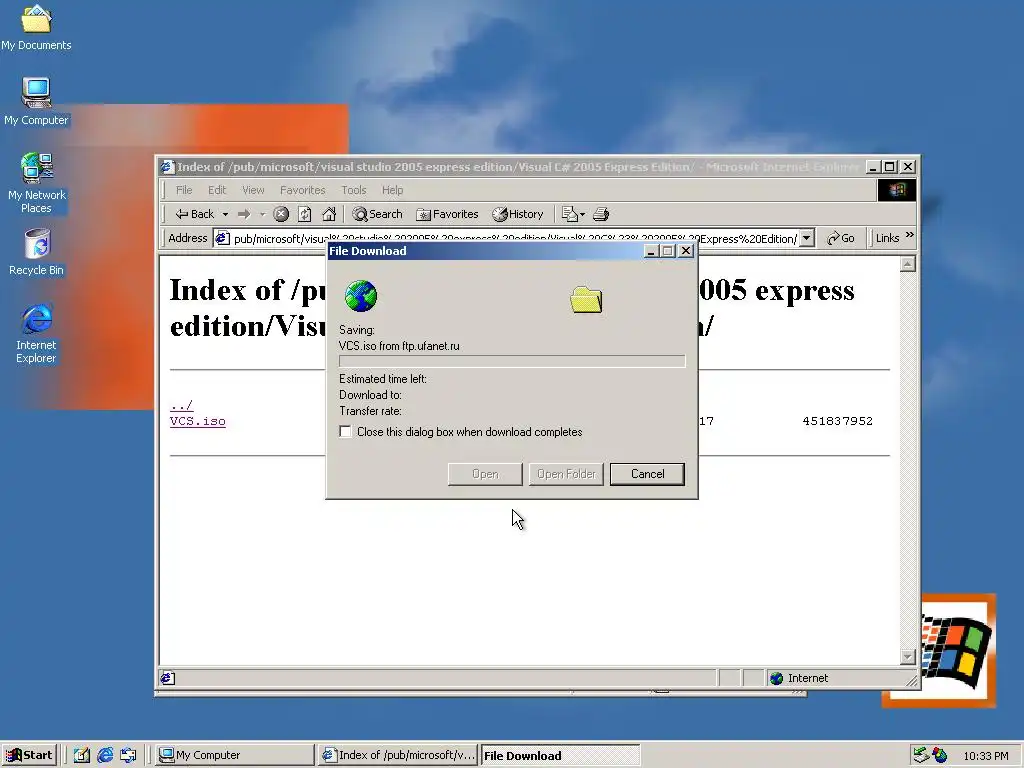Viewport: 1024px width, 768px height.
Task: Click the folder icon in the File Download dialog
Action: (586, 300)
